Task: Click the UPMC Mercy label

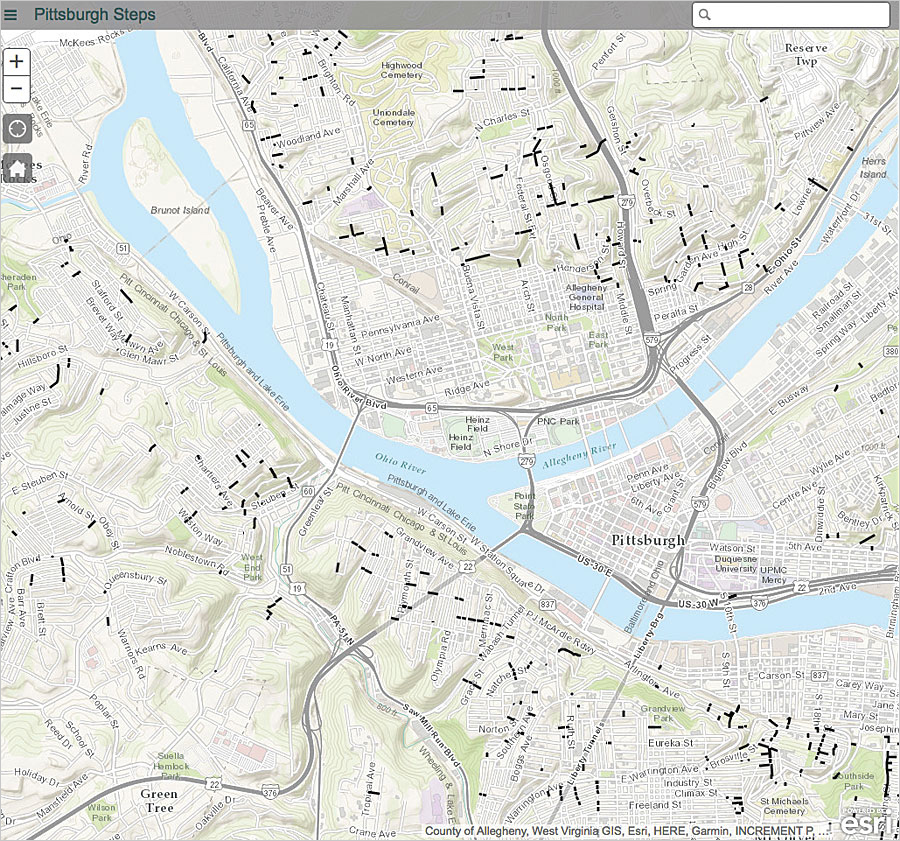Action: click(x=774, y=575)
